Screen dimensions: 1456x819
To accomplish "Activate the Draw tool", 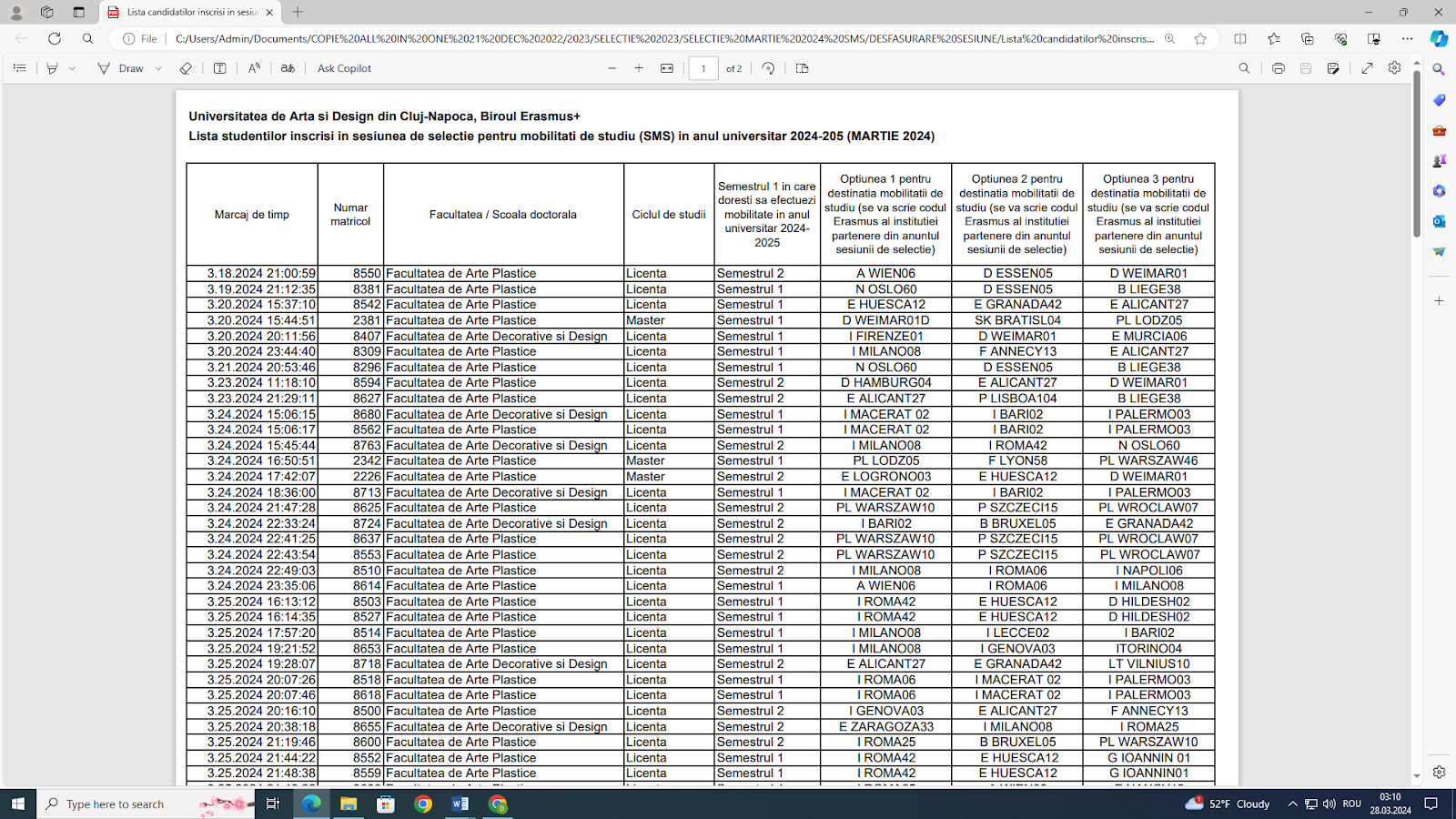I will [121, 68].
